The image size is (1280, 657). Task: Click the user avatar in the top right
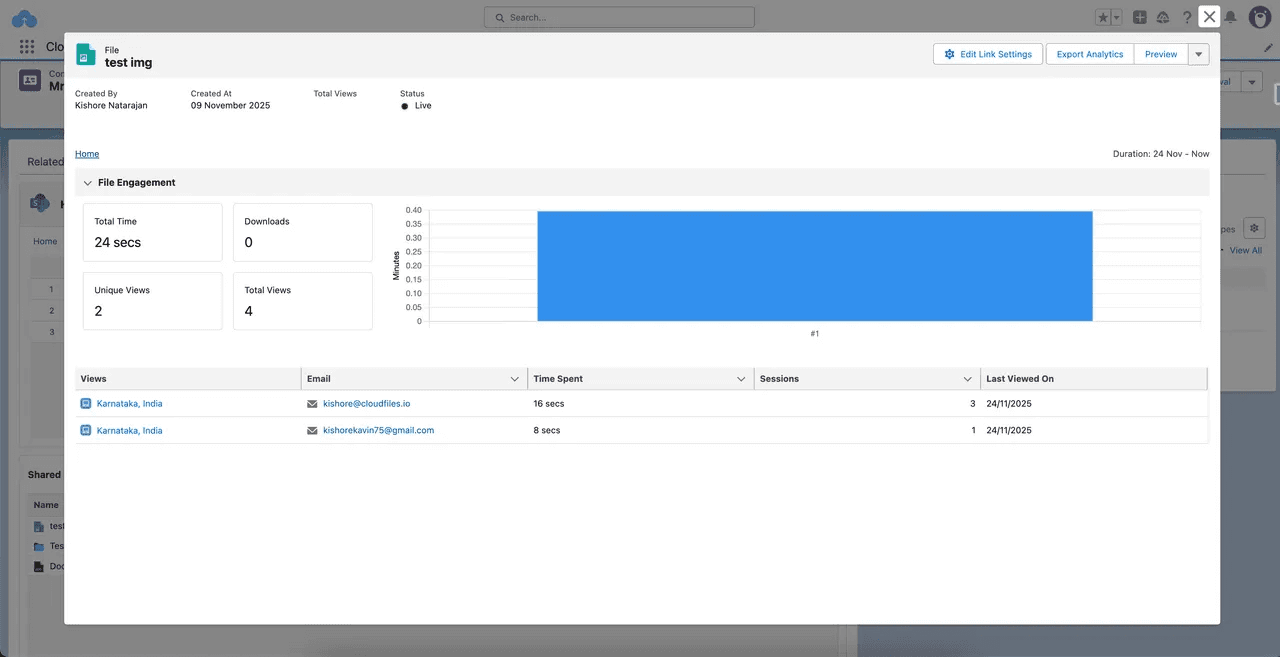[x=1259, y=17]
